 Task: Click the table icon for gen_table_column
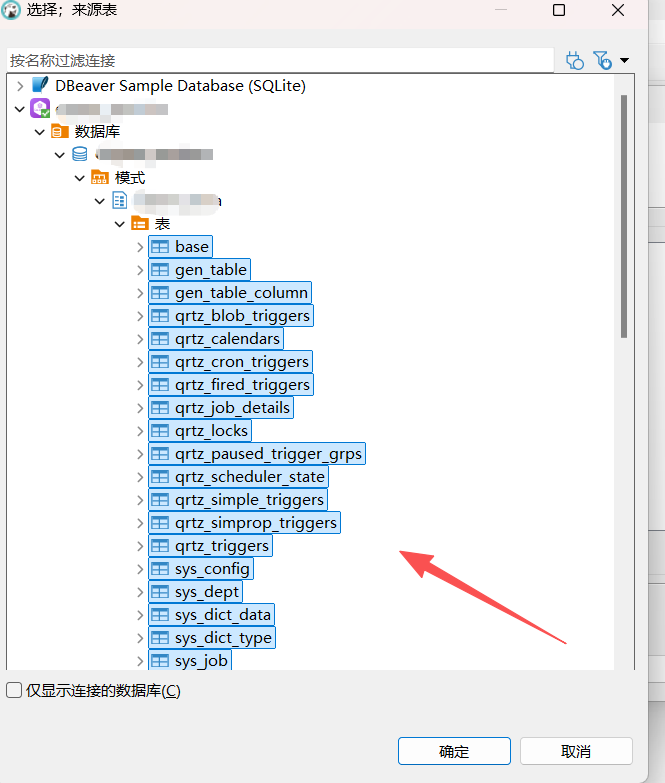tap(160, 293)
